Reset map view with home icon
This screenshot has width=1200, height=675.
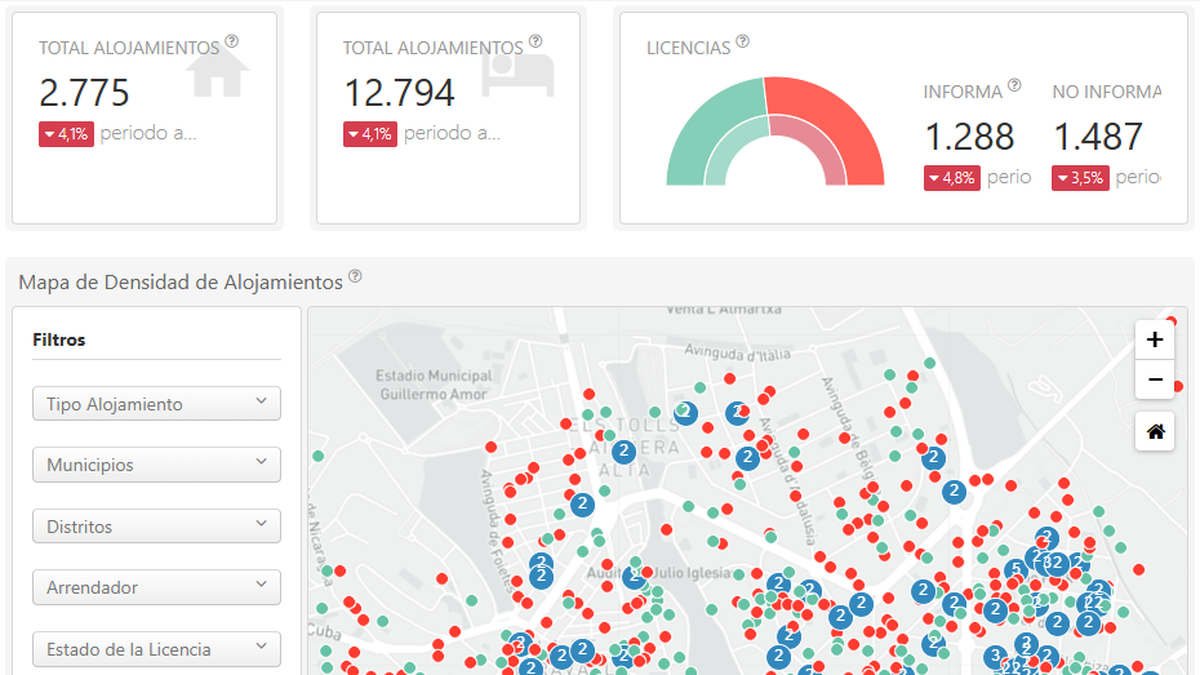tap(1155, 432)
